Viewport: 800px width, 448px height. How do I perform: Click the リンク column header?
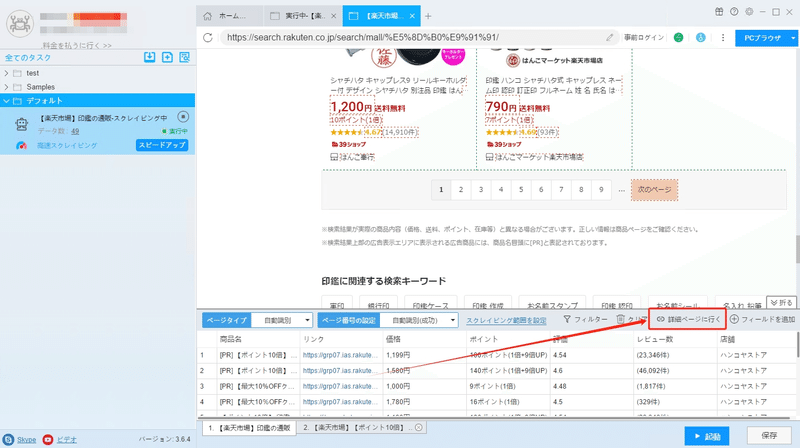click(x=341, y=339)
